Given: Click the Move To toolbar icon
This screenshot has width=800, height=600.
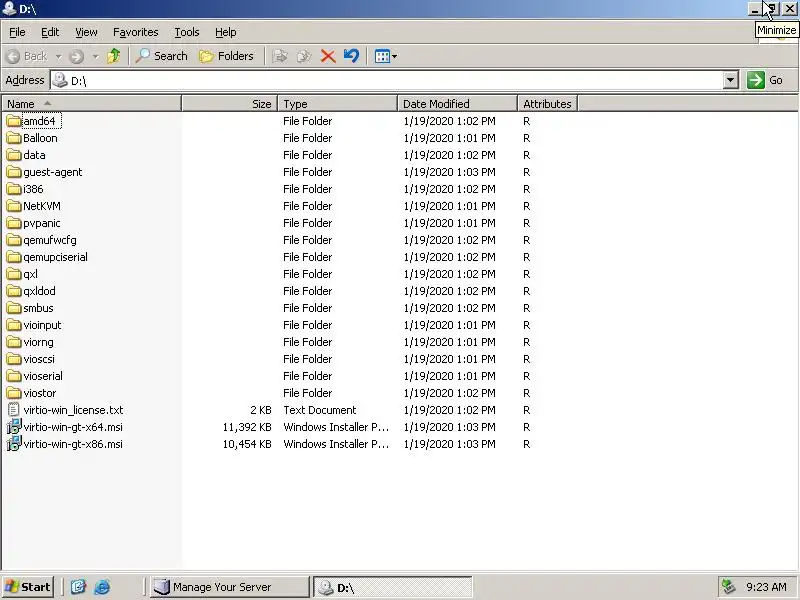Looking at the screenshot, I should tap(280, 56).
